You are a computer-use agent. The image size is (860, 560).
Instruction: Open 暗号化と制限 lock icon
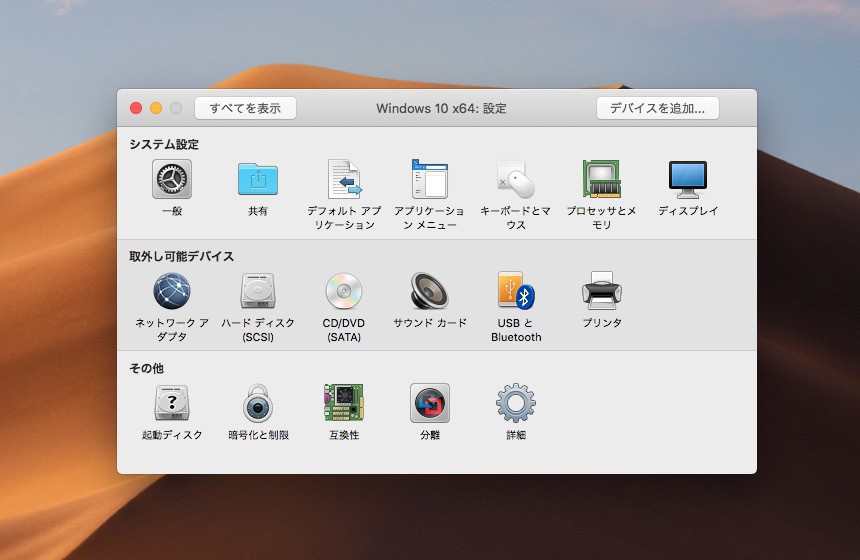point(258,403)
